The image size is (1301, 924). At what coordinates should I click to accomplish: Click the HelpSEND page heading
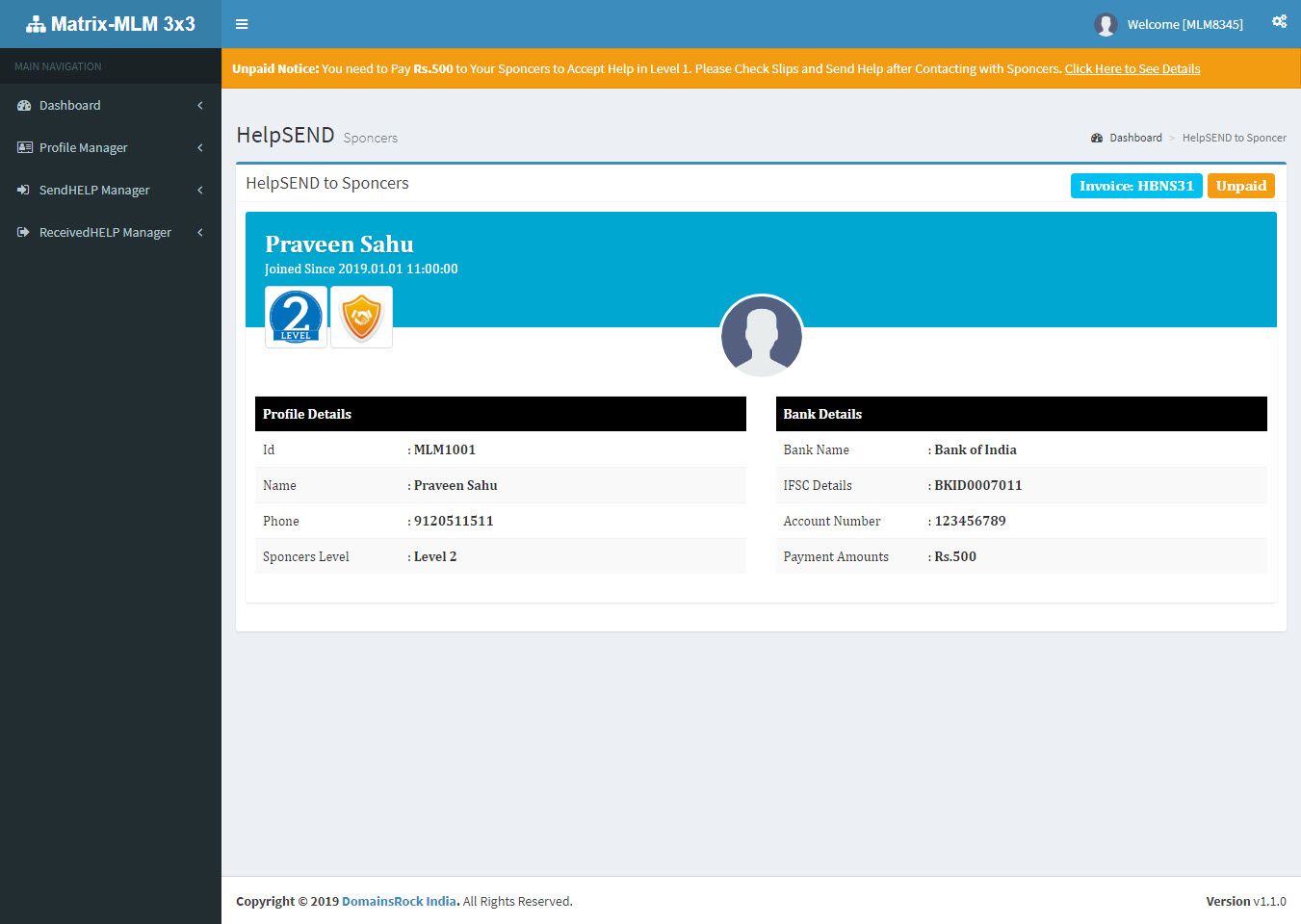tap(285, 135)
